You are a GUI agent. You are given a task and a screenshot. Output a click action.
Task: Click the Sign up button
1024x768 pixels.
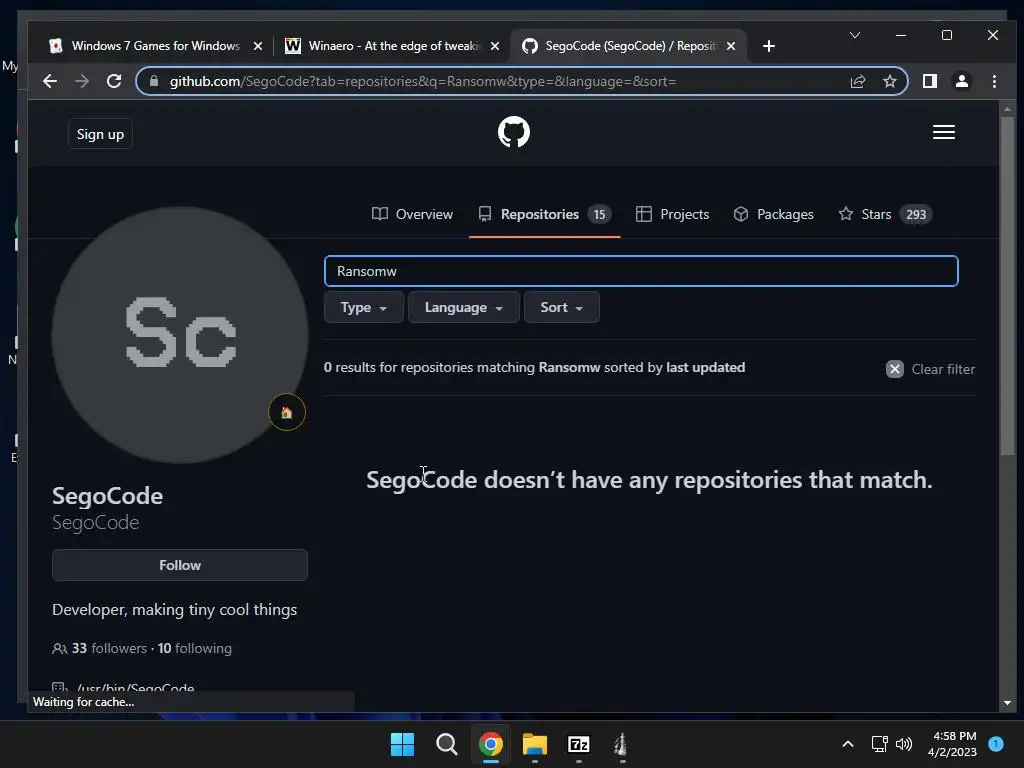point(100,134)
